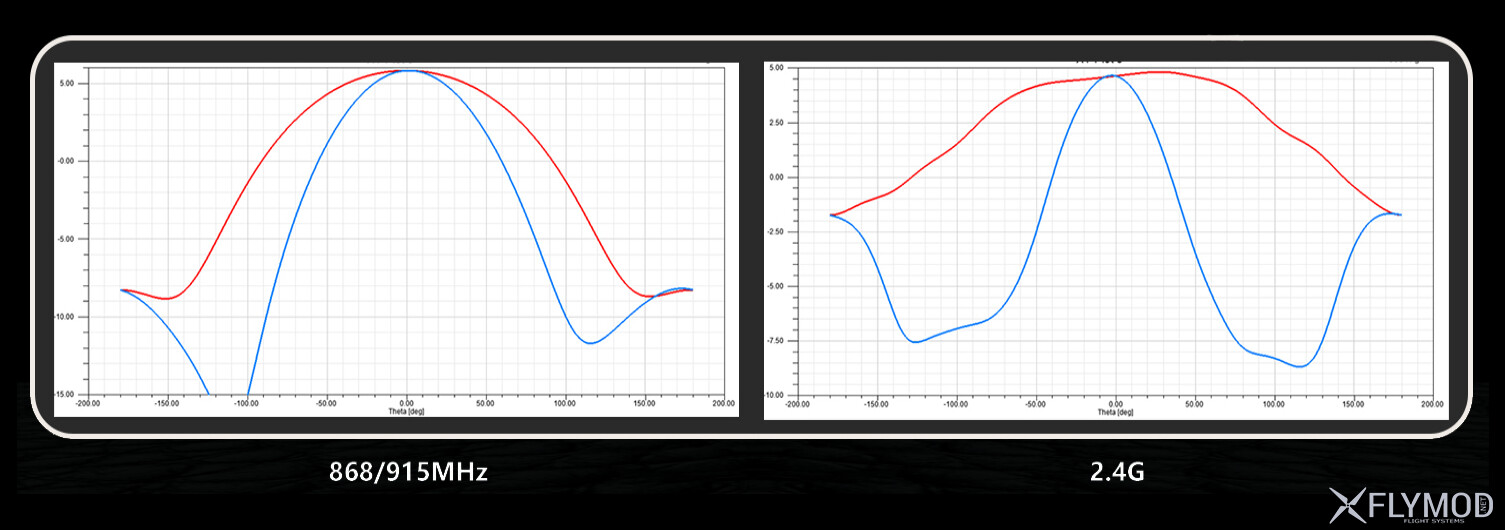Screen dimensions: 1505x530
Task: Select the 2.4G caption label
Action: click(x=1117, y=472)
